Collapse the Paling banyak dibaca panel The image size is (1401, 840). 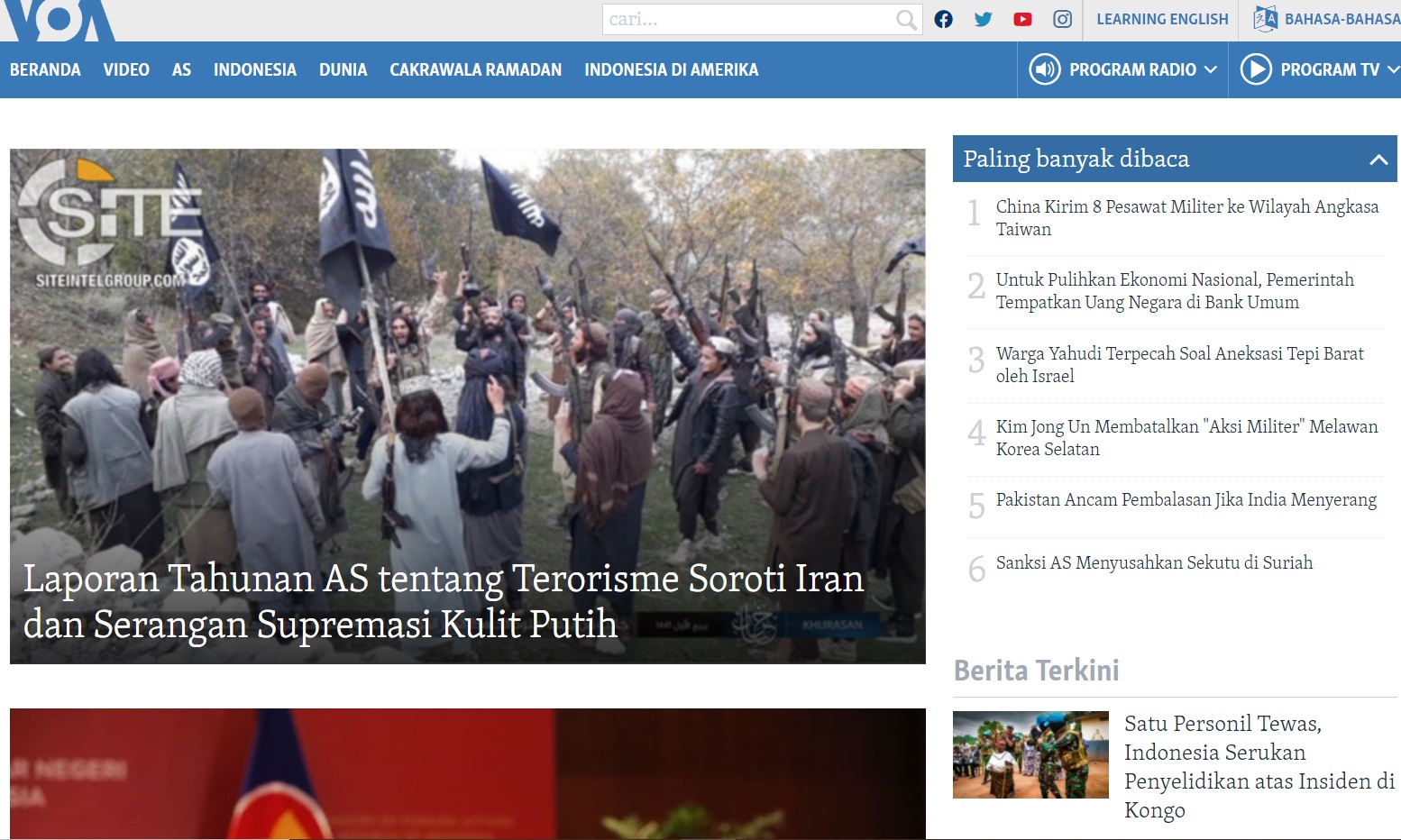1378,160
